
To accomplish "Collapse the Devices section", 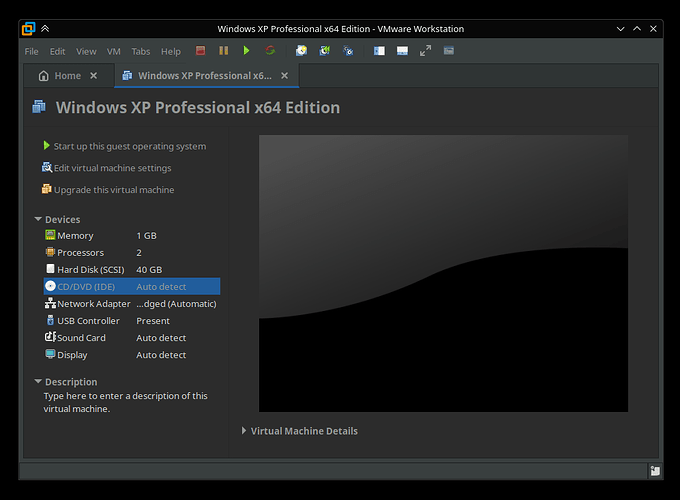I will pos(38,219).
